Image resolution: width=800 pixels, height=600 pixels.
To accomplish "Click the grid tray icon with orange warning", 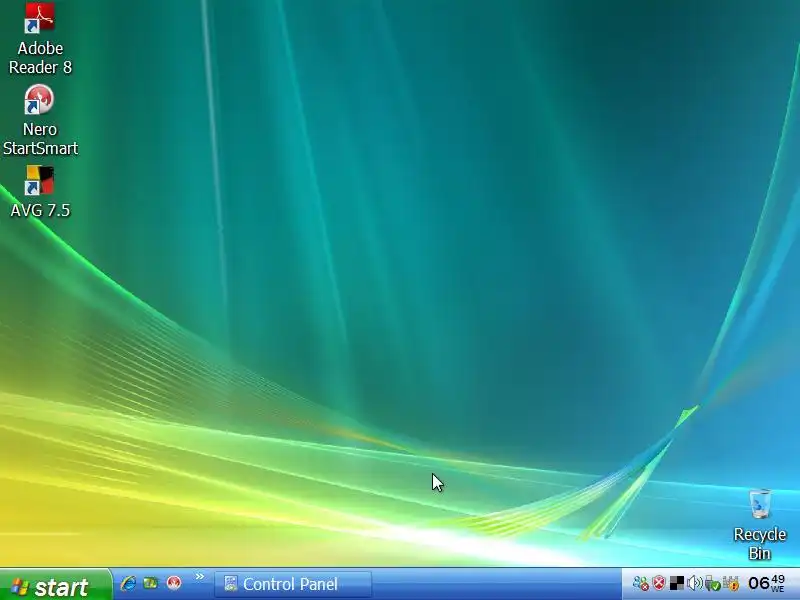I will click(x=731, y=583).
